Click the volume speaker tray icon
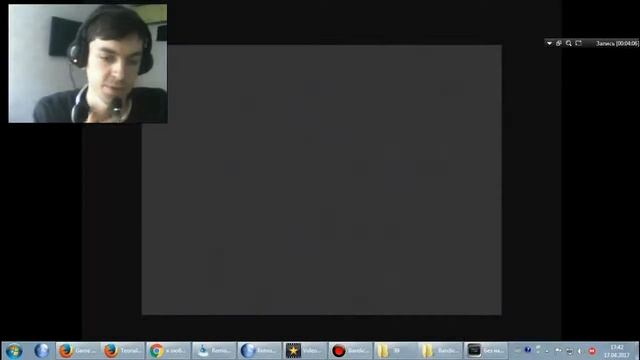This screenshot has height=360, width=640. [x=580, y=351]
